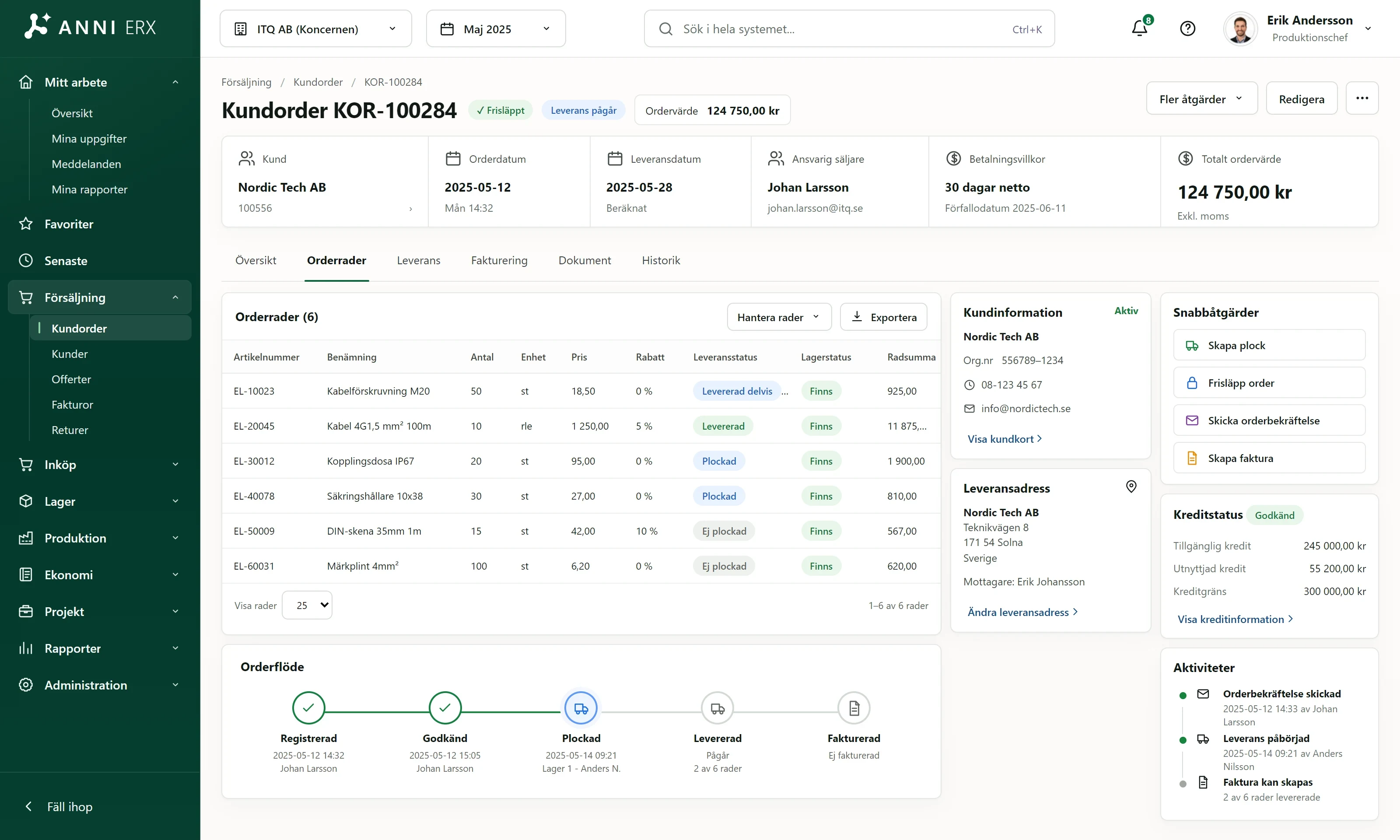
Task: Open the ITQ AB (Koncernen) company dropdown
Action: coord(316,28)
